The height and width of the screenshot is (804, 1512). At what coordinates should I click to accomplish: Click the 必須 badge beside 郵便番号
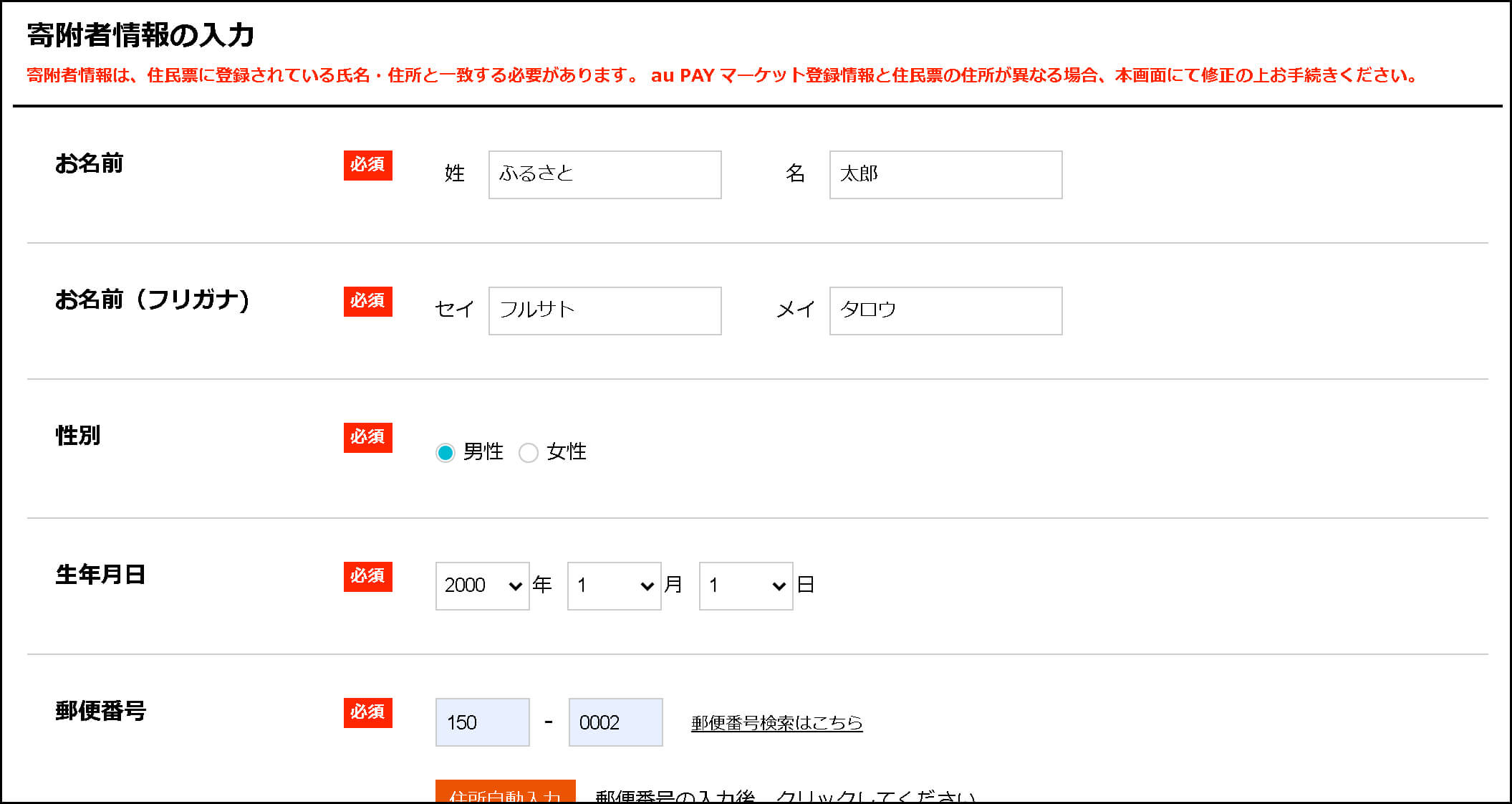[367, 713]
